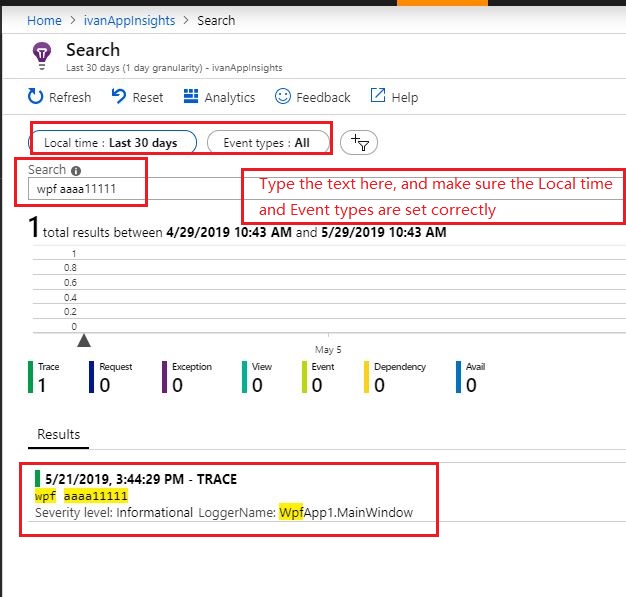This screenshot has width=626, height=597.
Task: Click the Last 30 days granularity subtitle
Action: [x=174, y=68]
